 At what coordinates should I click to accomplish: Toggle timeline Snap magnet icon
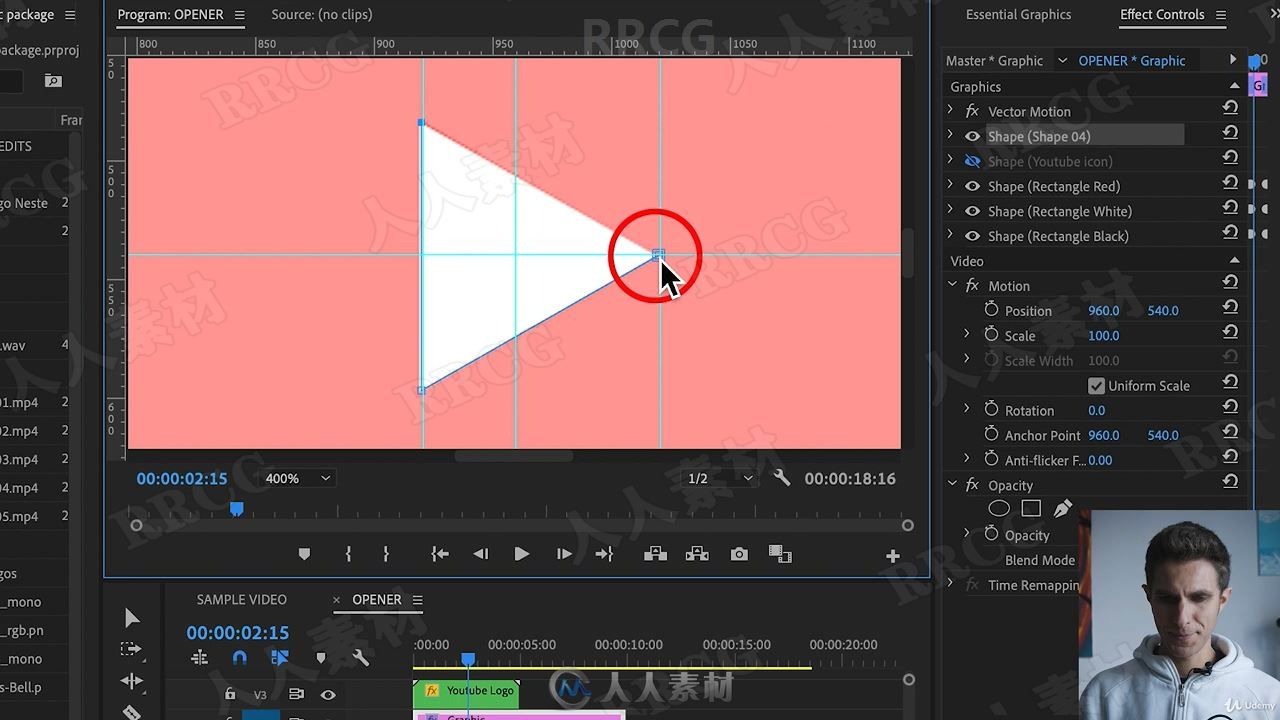pyautogui.click(x=239, y=658)
